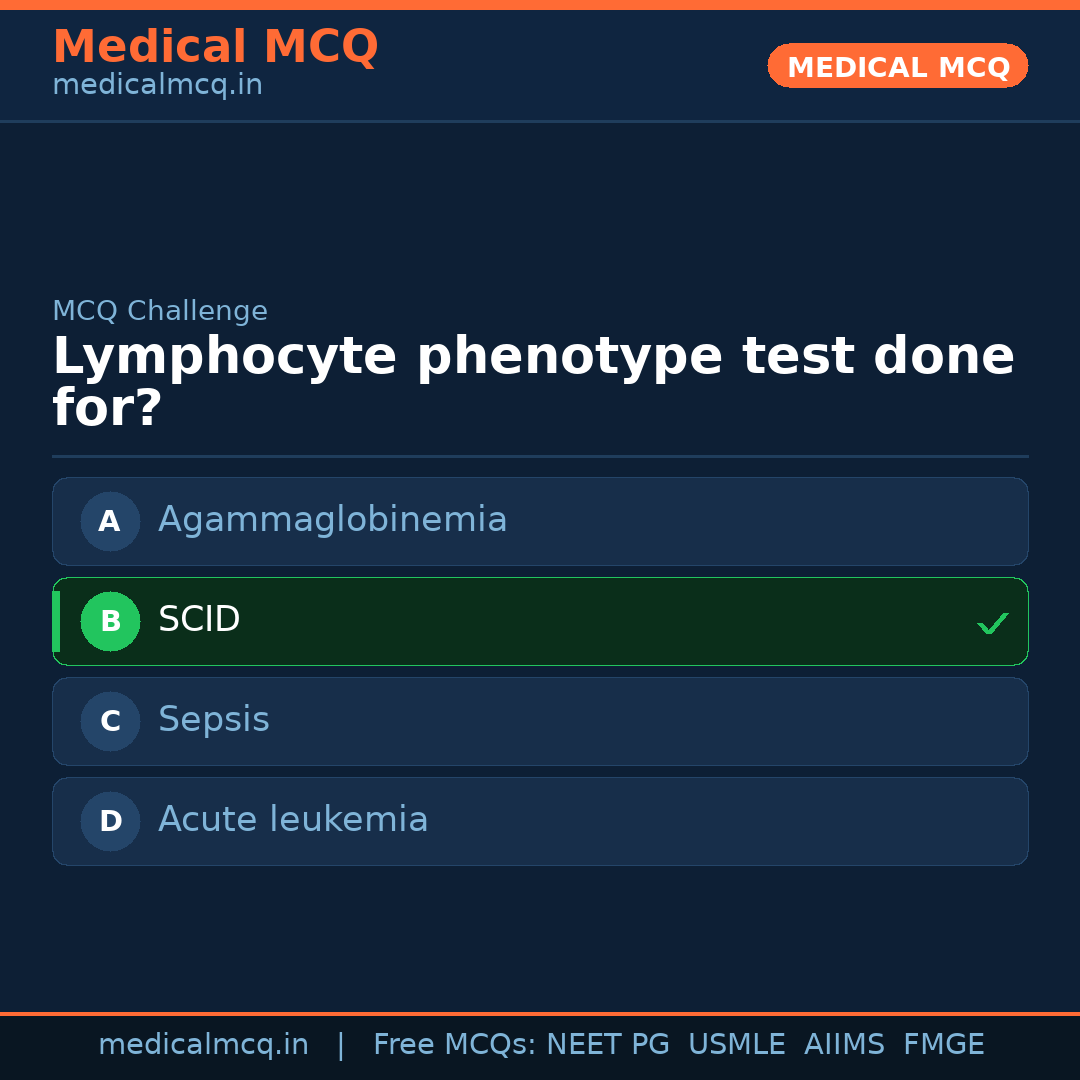The width and height of the screenshot is (1080, 1080).
Task: Click the green letter B circle badge
Action: [110, 621]
